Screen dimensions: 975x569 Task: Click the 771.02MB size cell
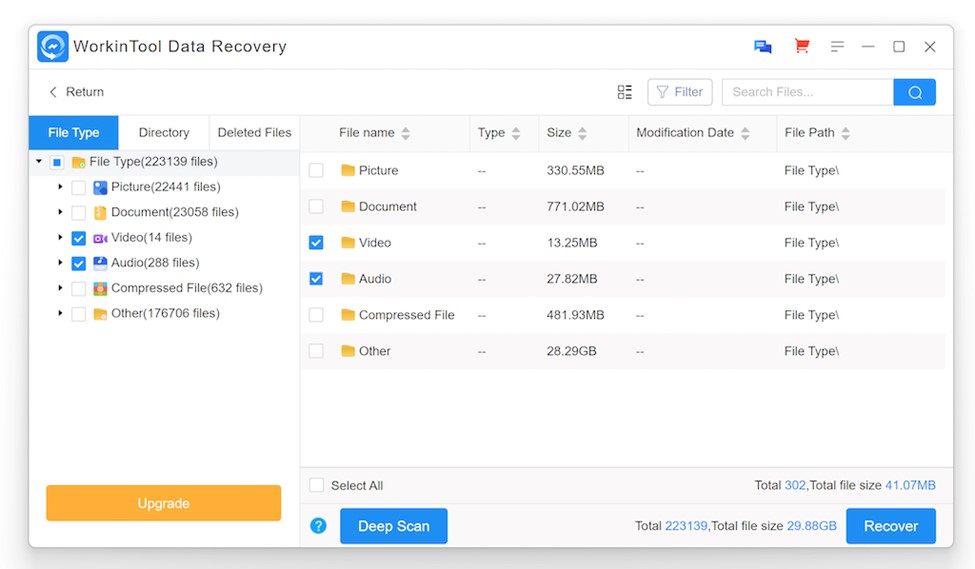point(575,206)
